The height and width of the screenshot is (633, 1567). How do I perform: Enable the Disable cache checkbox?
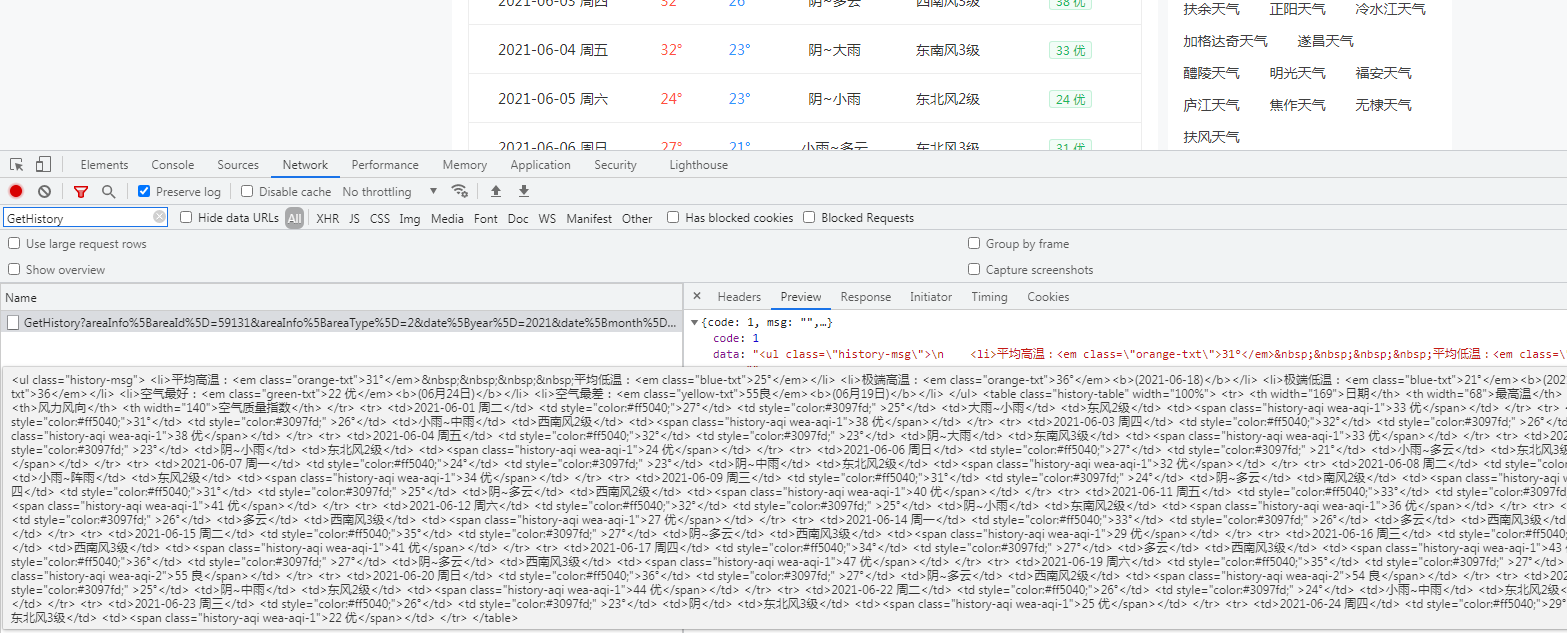247,191
